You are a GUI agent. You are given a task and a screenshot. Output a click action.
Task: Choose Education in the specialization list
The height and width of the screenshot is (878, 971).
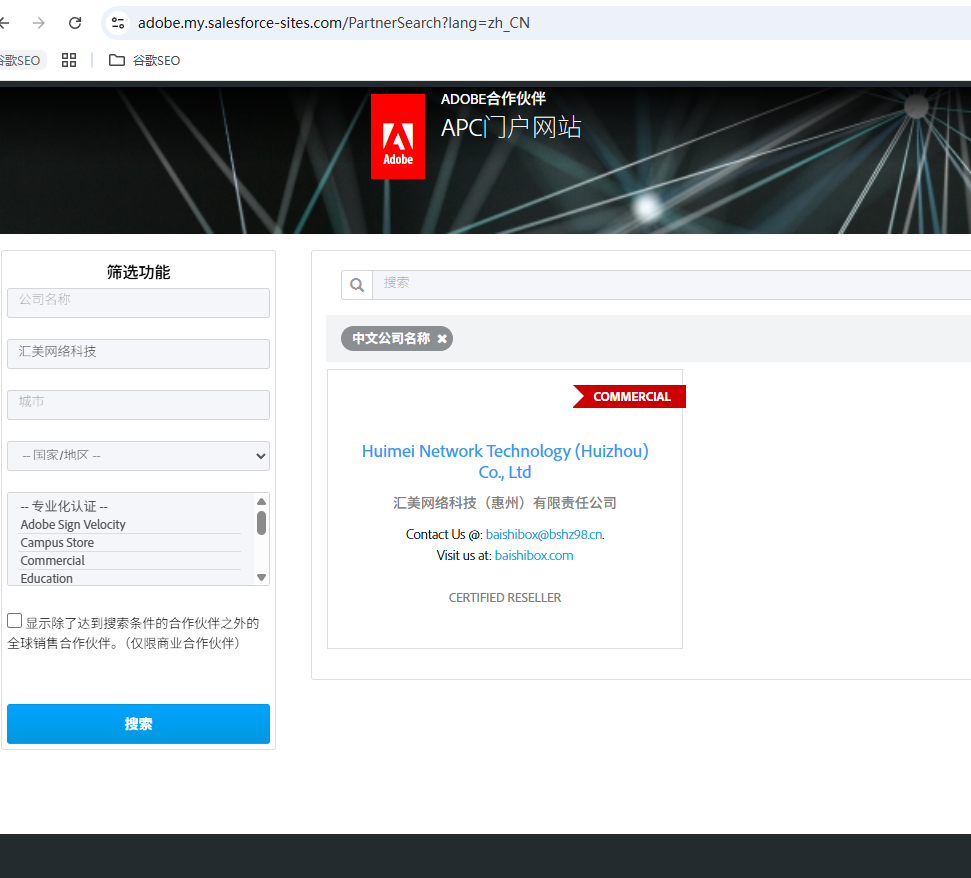pos(47,578)
